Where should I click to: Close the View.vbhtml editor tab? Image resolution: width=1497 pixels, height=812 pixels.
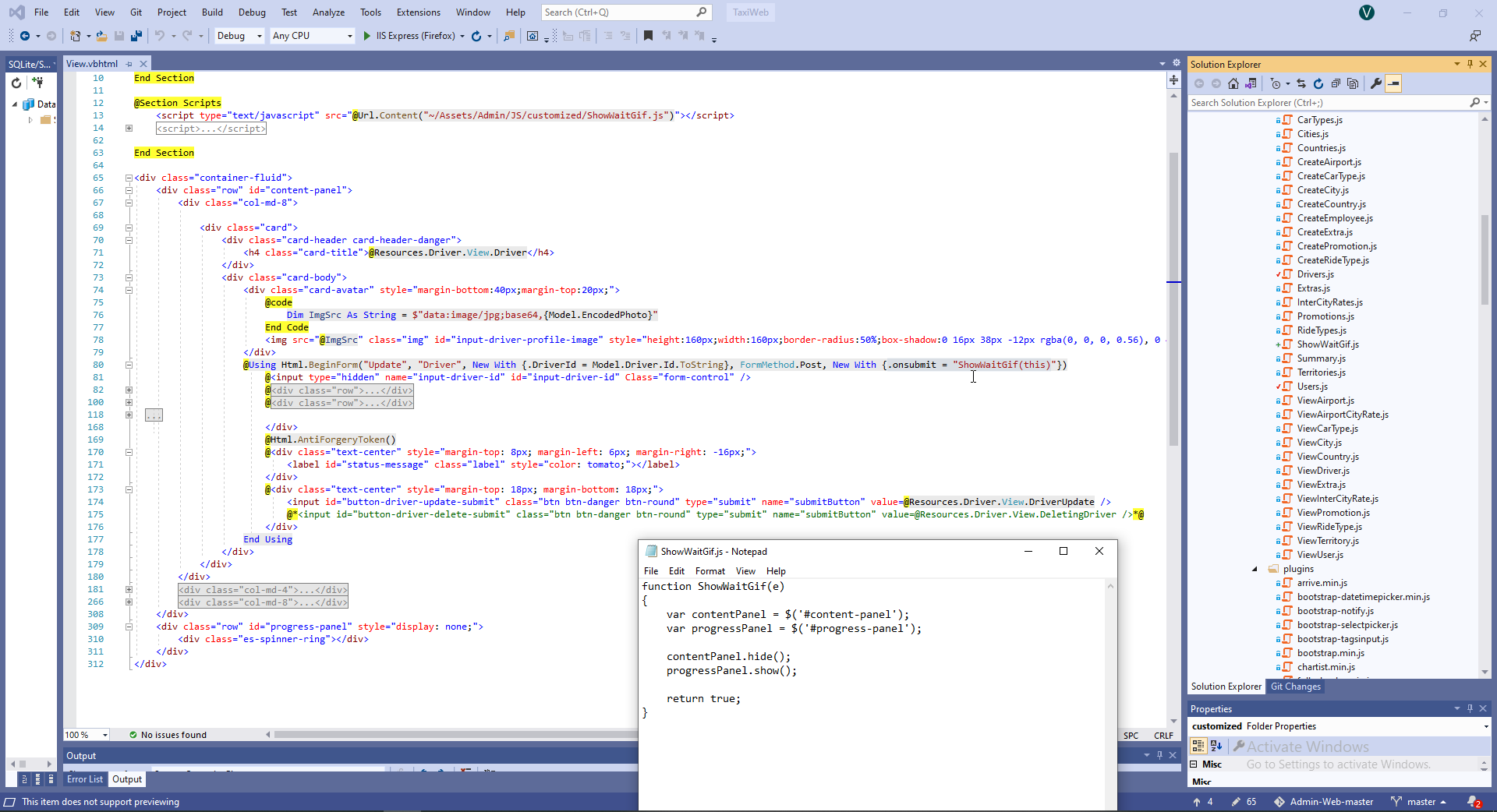[x=143, y=64]
